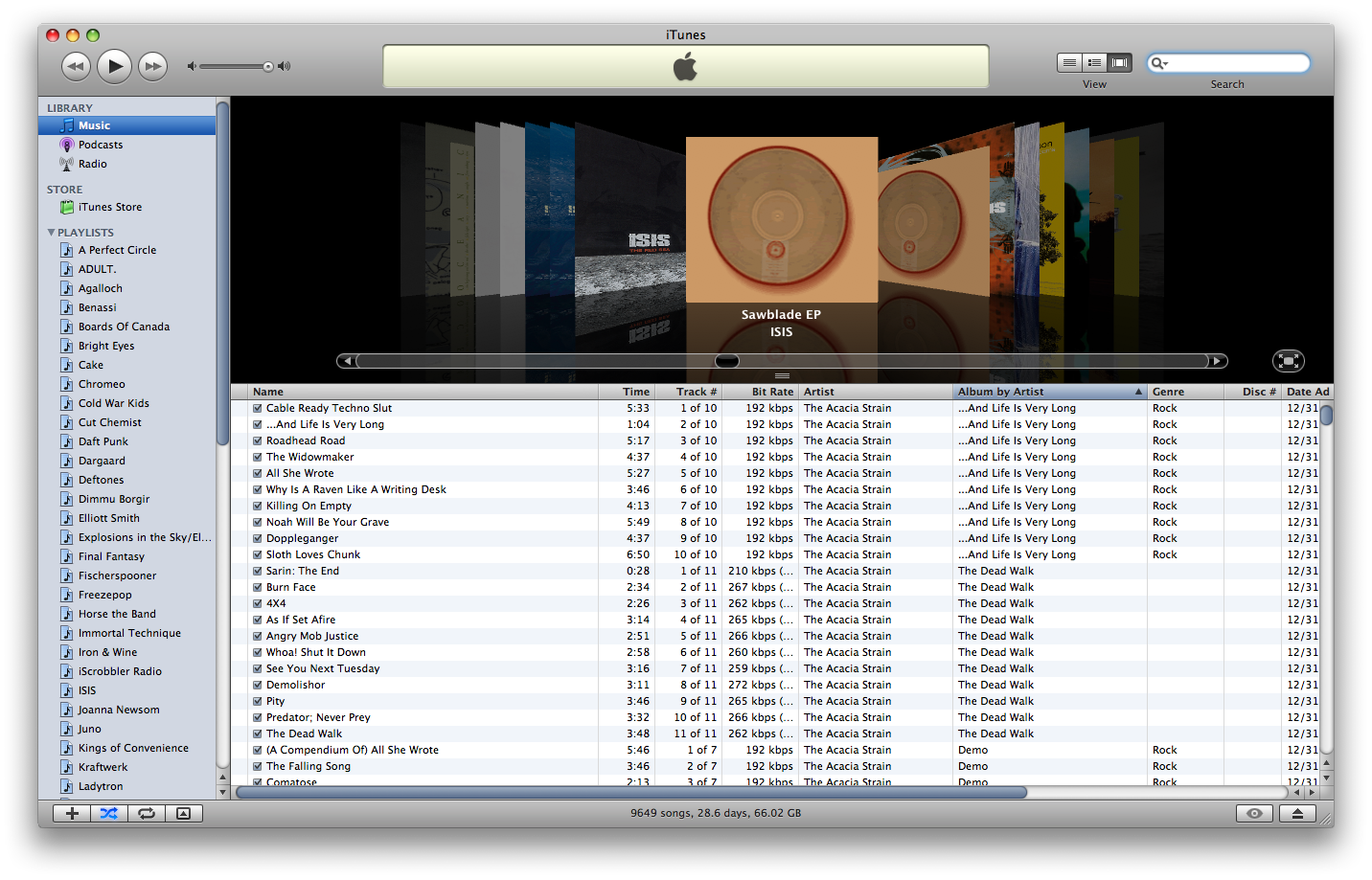Viewport: 1372px width, 880px height.
Task: Uncheck the Angry Mob Justice song
Action: coord(257,636)
